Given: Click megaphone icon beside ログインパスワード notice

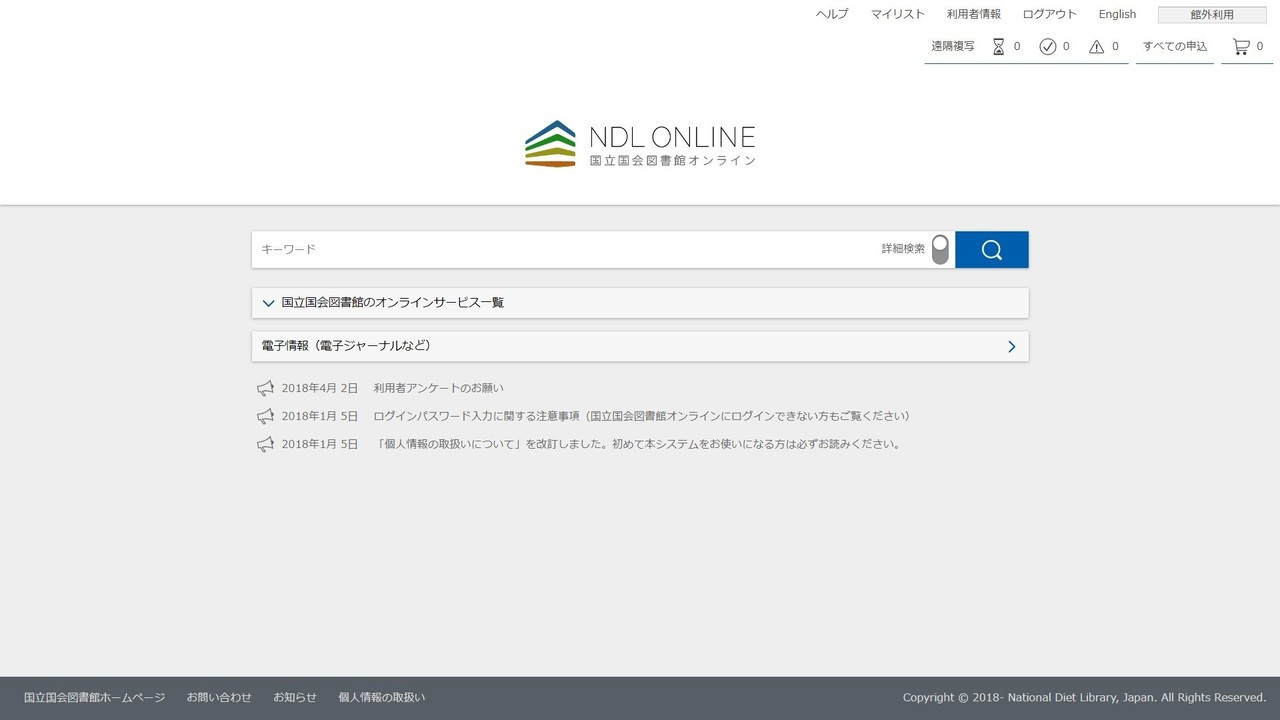Looking at the screenshot, I should click(265, 416).
